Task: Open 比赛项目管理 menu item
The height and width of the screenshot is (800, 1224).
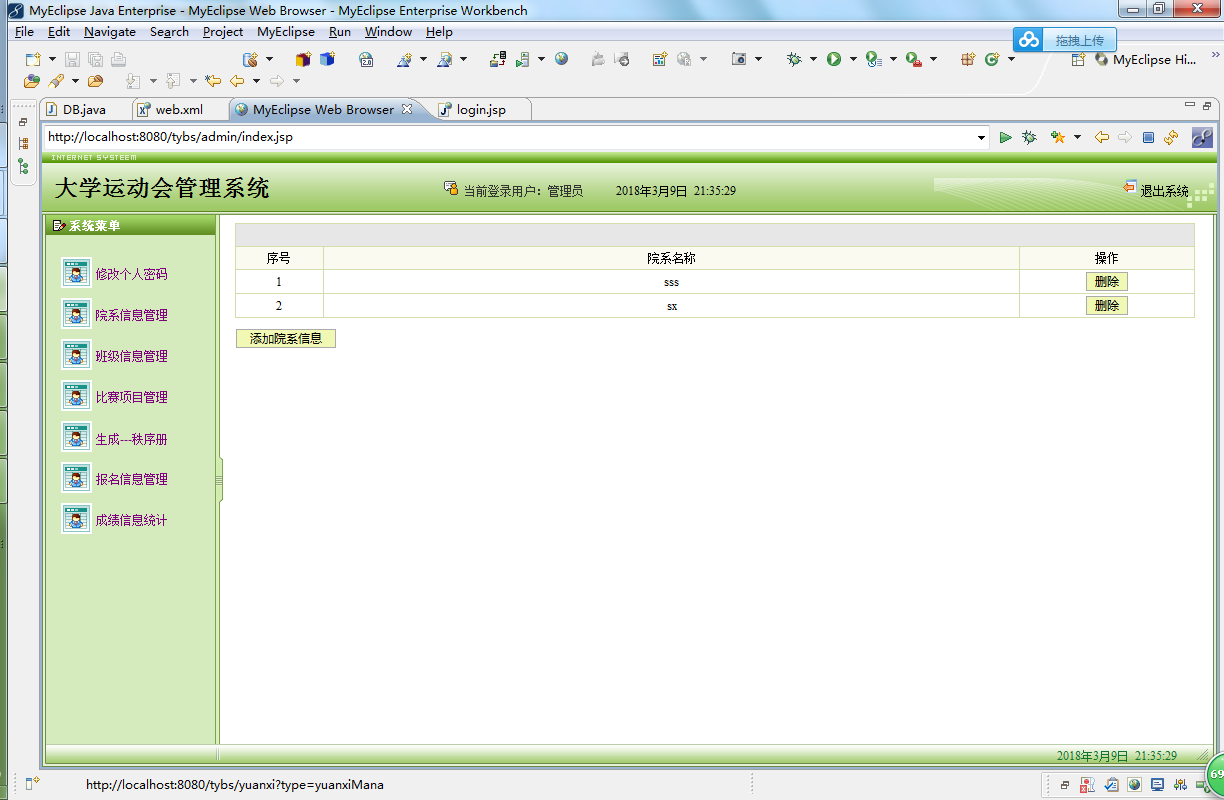Action: 131,397
